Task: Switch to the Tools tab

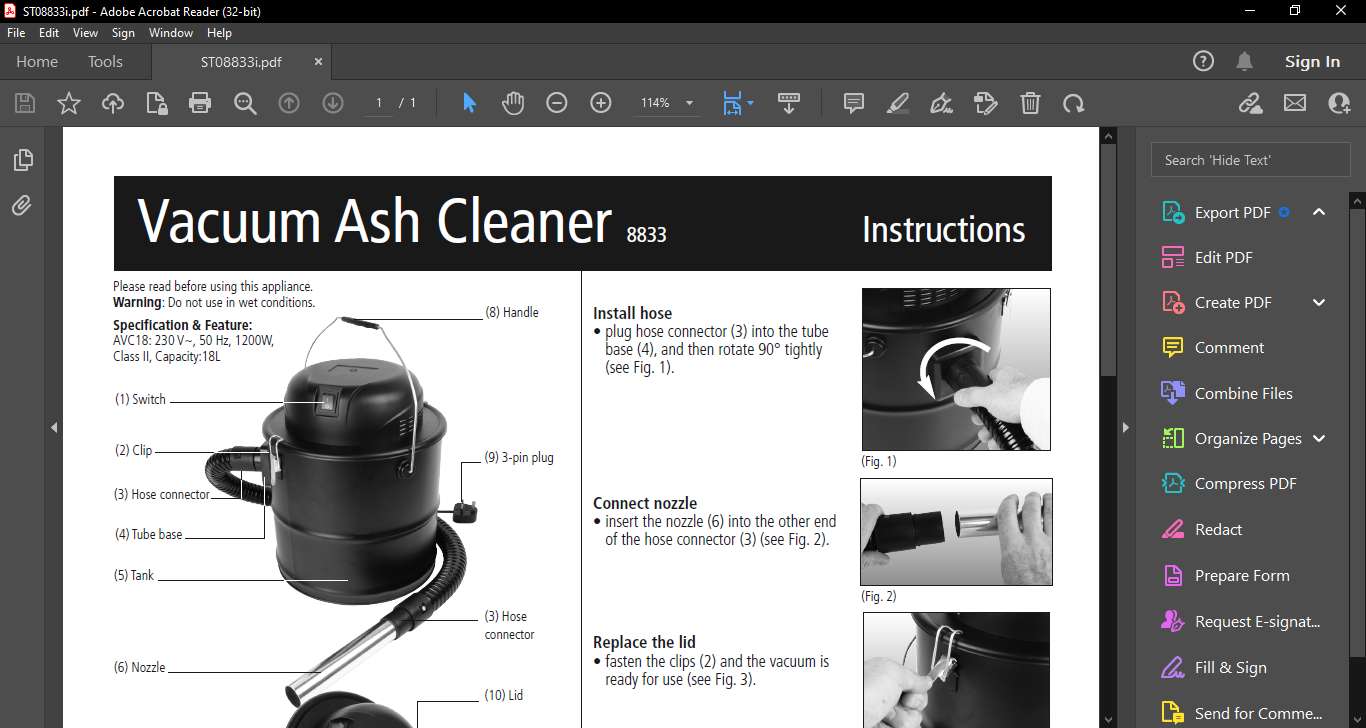Action: (105, 62)
